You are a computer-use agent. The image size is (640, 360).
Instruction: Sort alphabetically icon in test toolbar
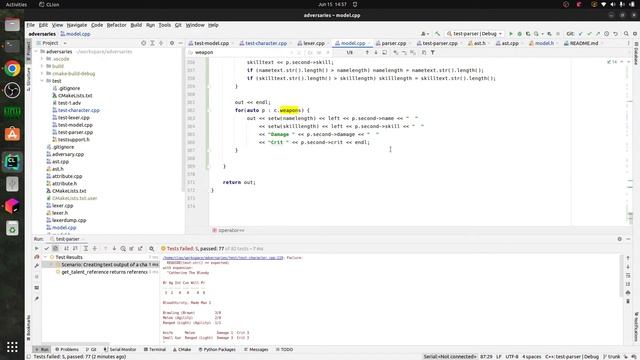click(x=66, y=248)
